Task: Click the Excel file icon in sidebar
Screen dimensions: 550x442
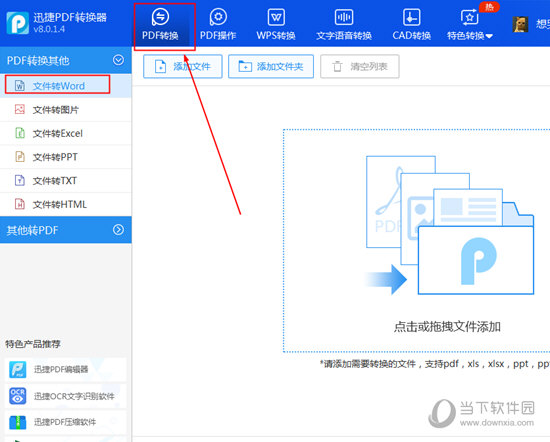Action: tap(20, 133)
